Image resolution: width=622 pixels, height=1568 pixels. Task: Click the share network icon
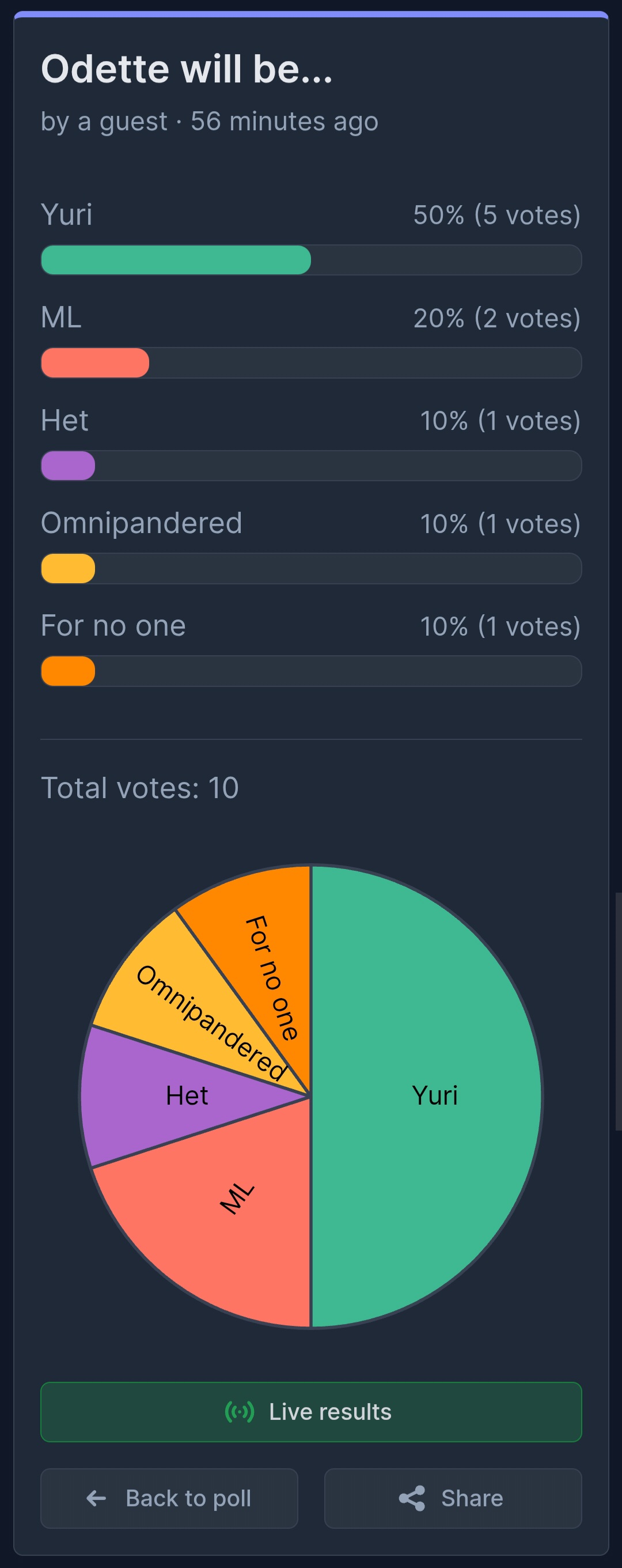412,1498
